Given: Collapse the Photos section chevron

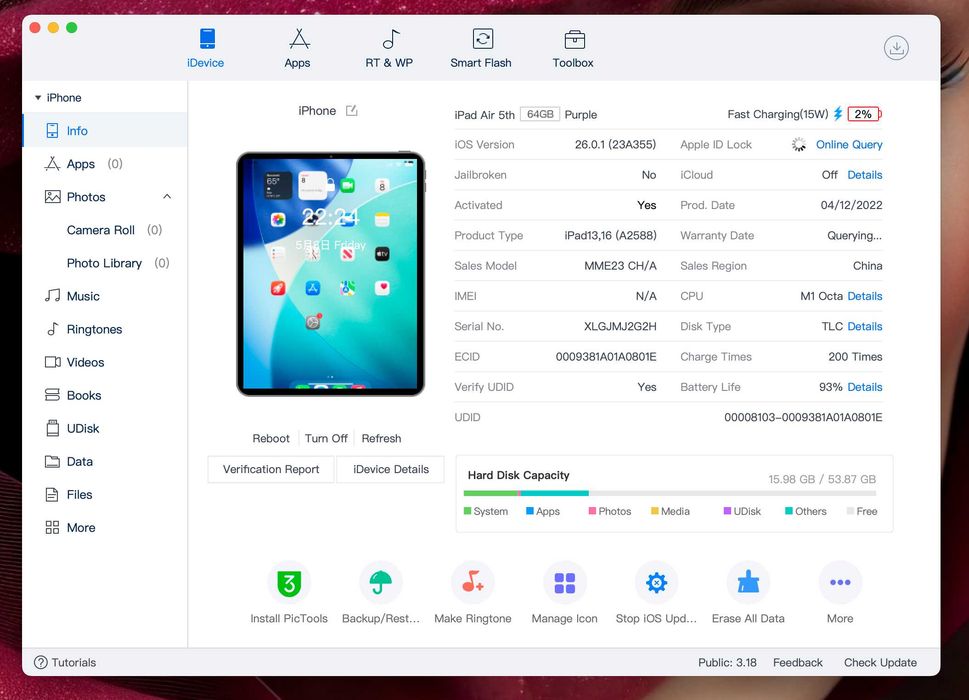Looking at the screenshot, I should point(167,196).
